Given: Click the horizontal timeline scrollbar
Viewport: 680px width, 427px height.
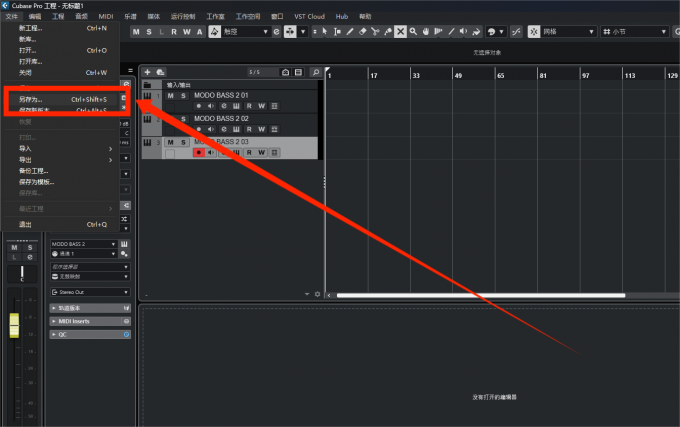Looking at the screenshot, I should click(x=481, y=295).
